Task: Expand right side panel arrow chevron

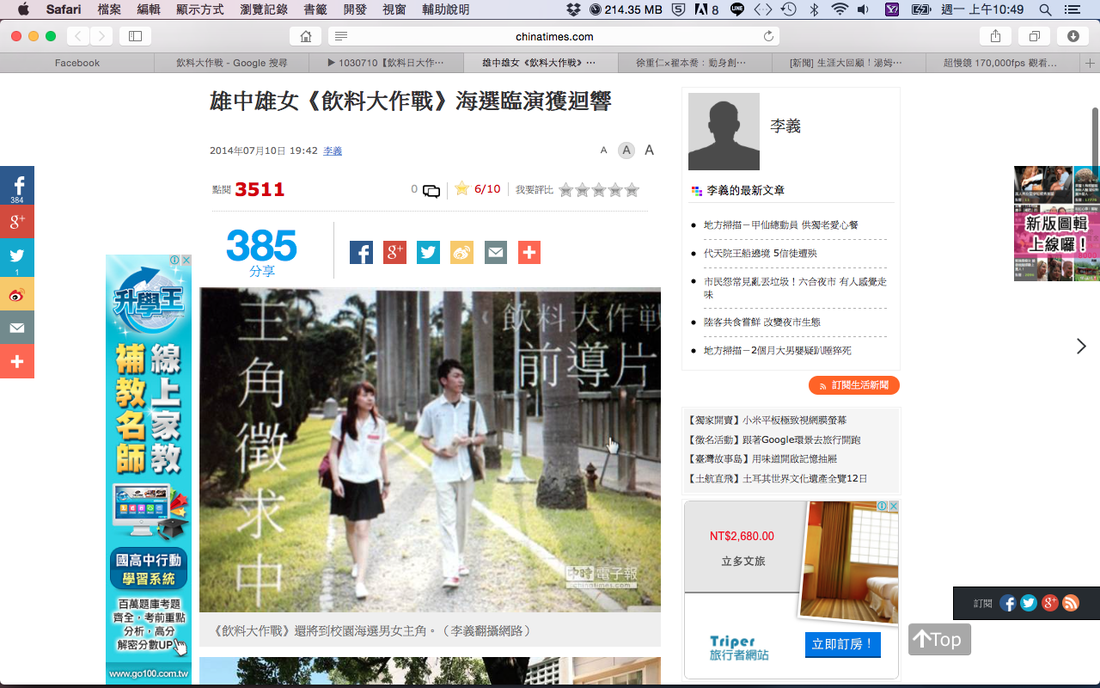Action: point(1081,346)
